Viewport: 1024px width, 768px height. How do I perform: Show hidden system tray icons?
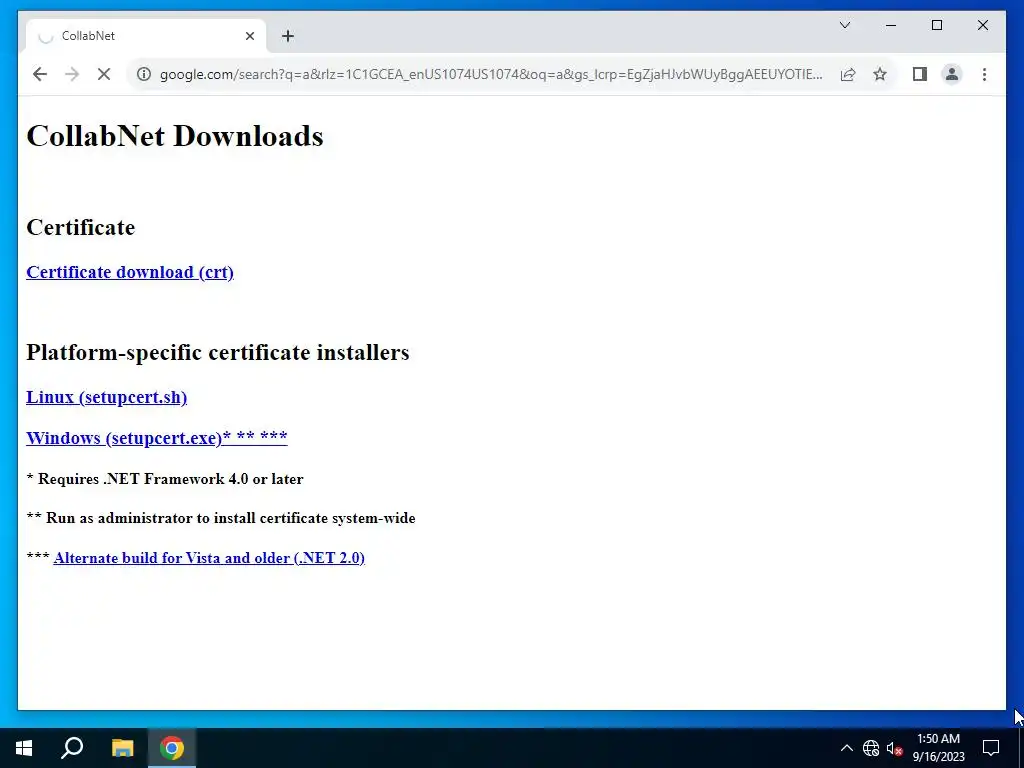click(x=846, y=748)
